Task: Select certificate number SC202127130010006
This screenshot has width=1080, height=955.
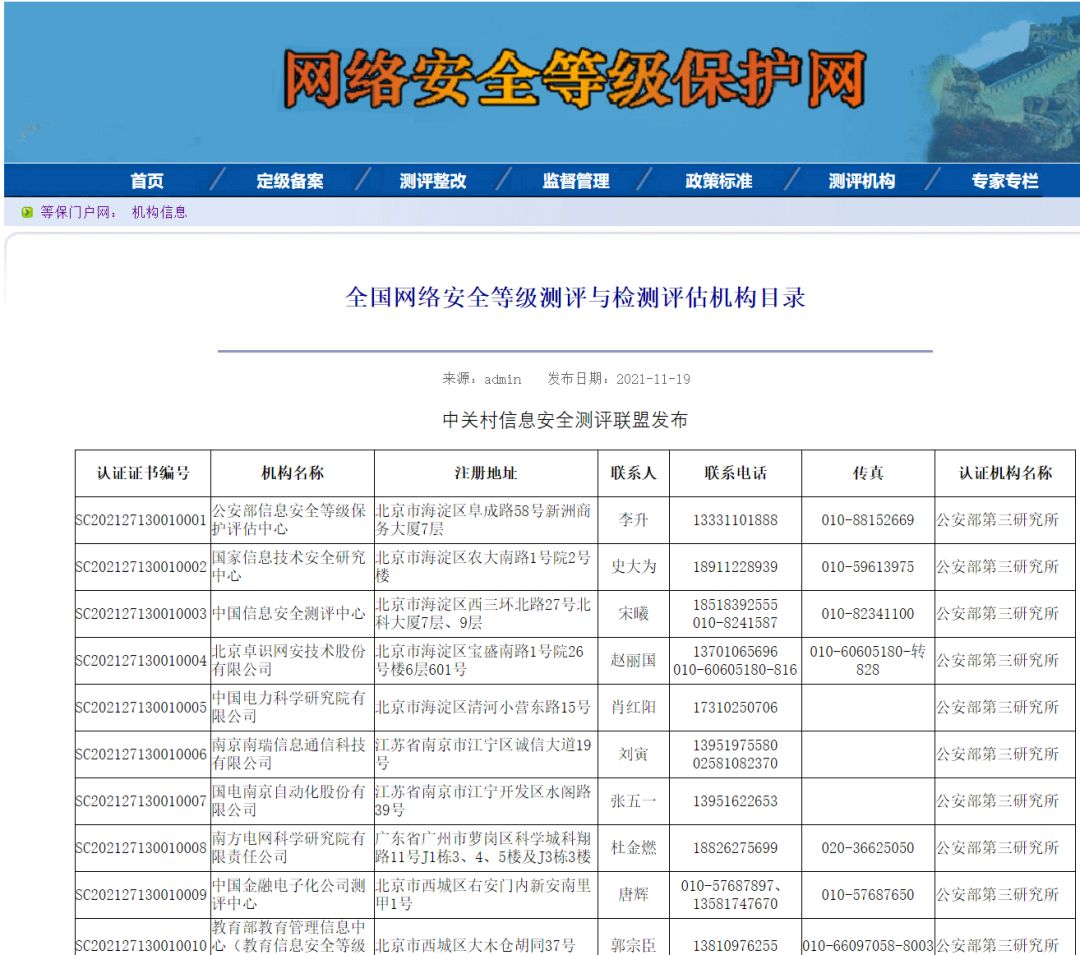Action: [x=141, y=754]
